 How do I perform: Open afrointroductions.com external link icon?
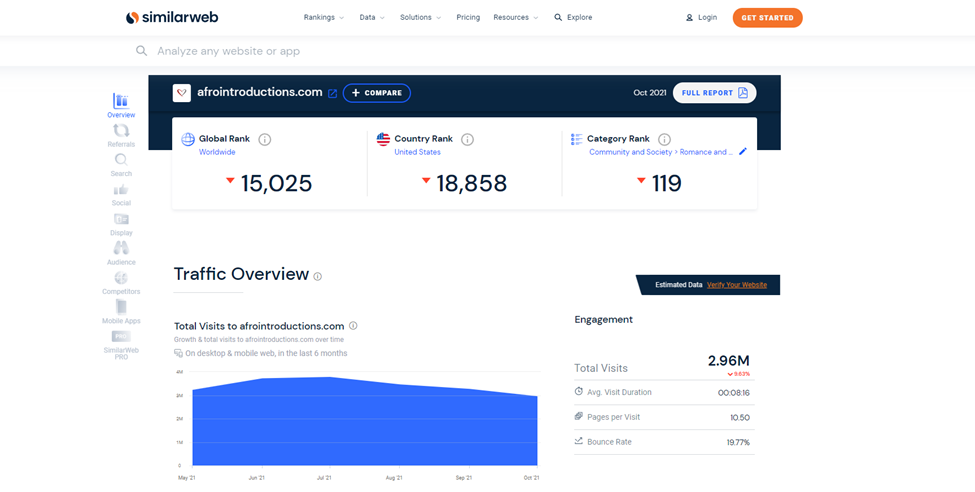pyautogui.click(x=332, y=93)
